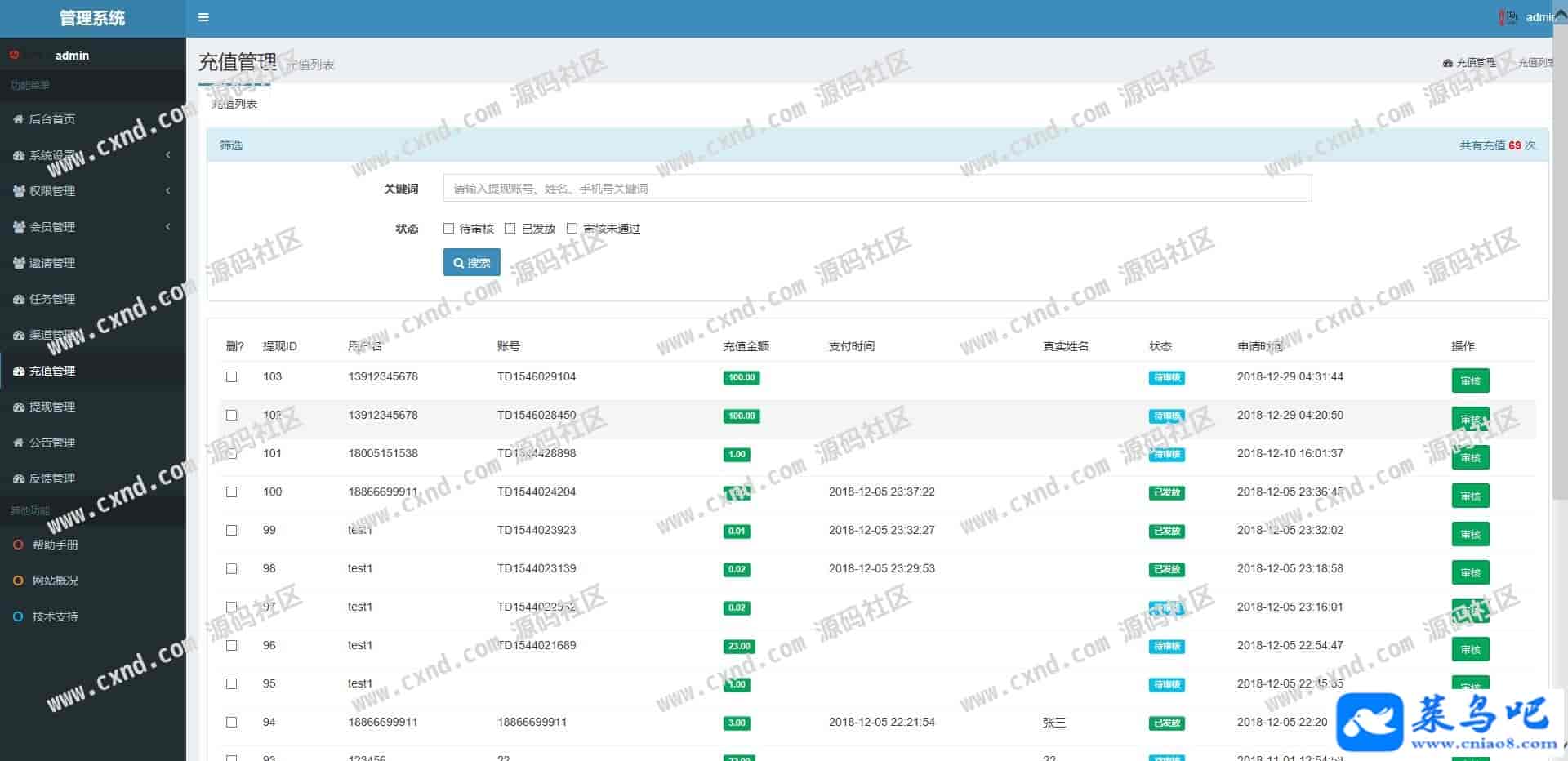This screenshot has width=1568, height=761.
Task: Select 提现管理 in the sidebar
Action: click(x=51, y=407)
